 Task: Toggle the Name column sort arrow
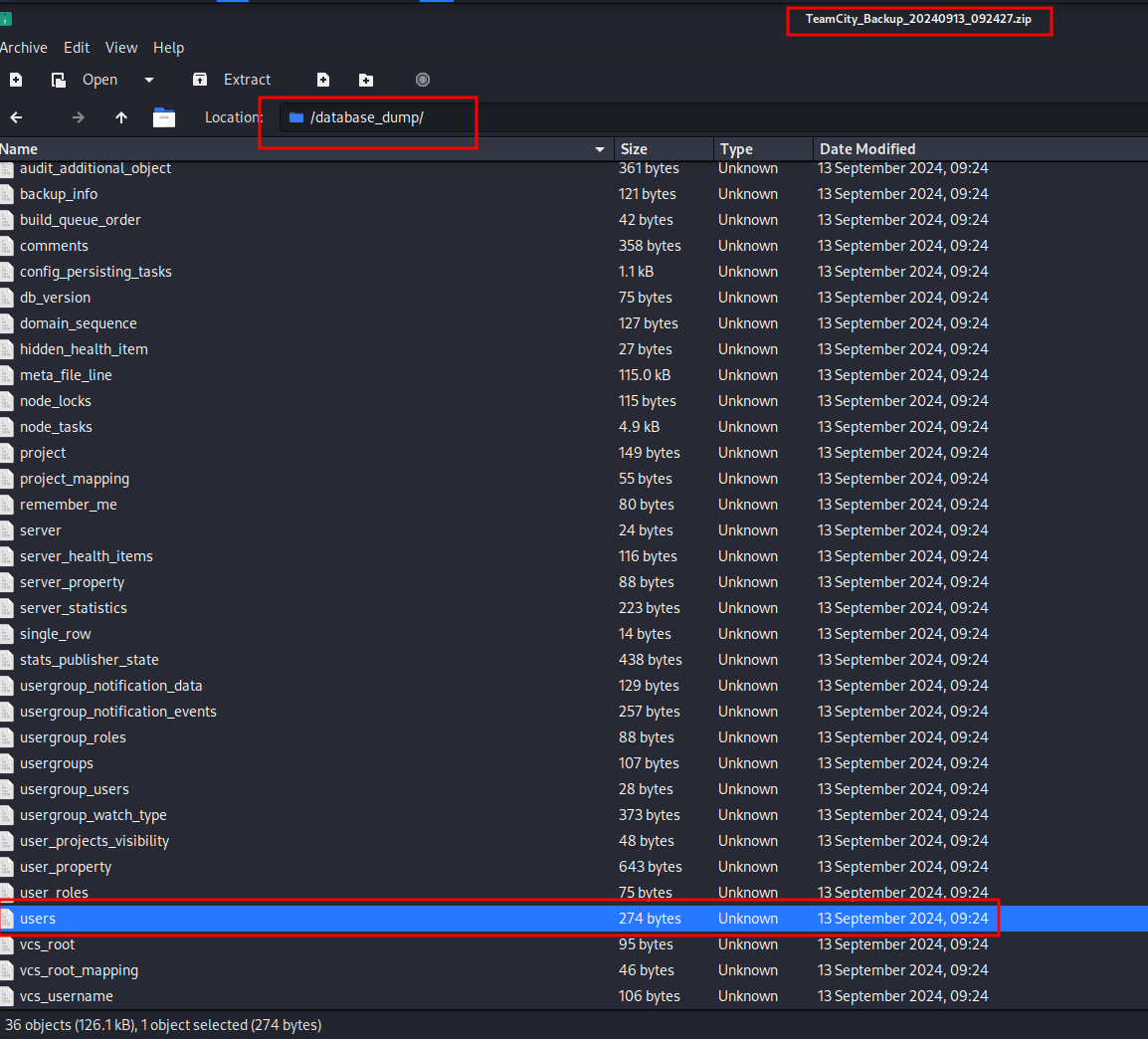pos(600,150)
